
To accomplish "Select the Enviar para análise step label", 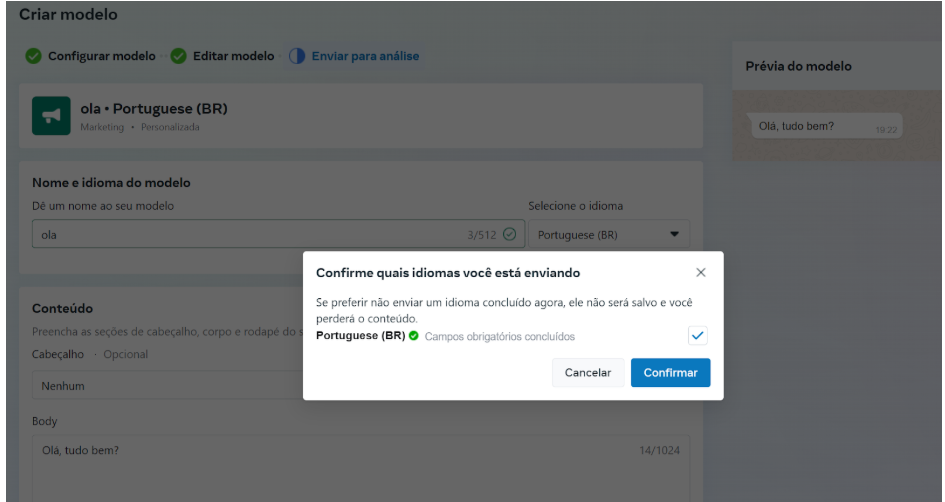I will 365,56.
